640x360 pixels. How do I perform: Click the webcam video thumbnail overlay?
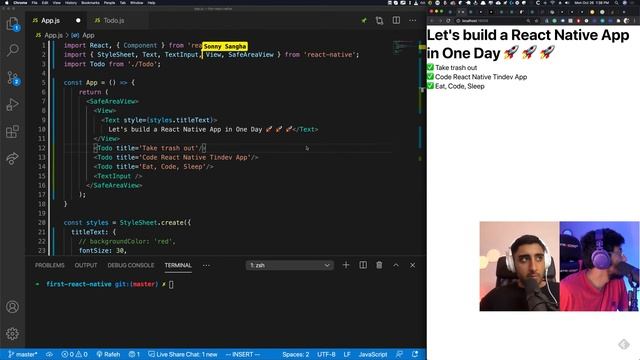coord(559,266)
